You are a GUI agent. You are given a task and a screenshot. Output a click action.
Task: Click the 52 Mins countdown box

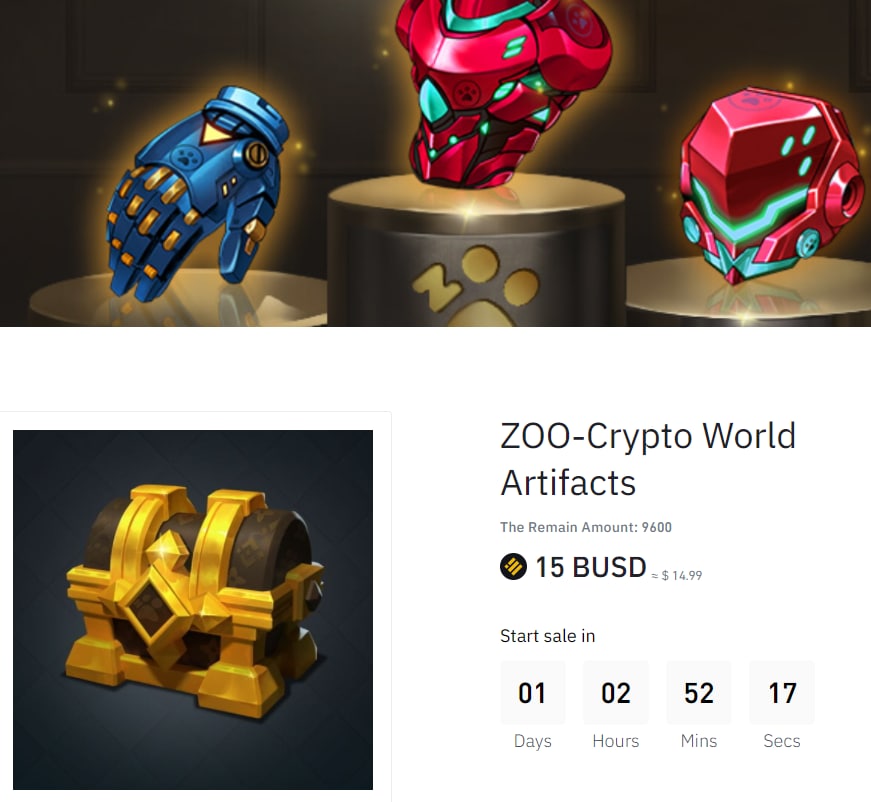(x=699, y=693)
